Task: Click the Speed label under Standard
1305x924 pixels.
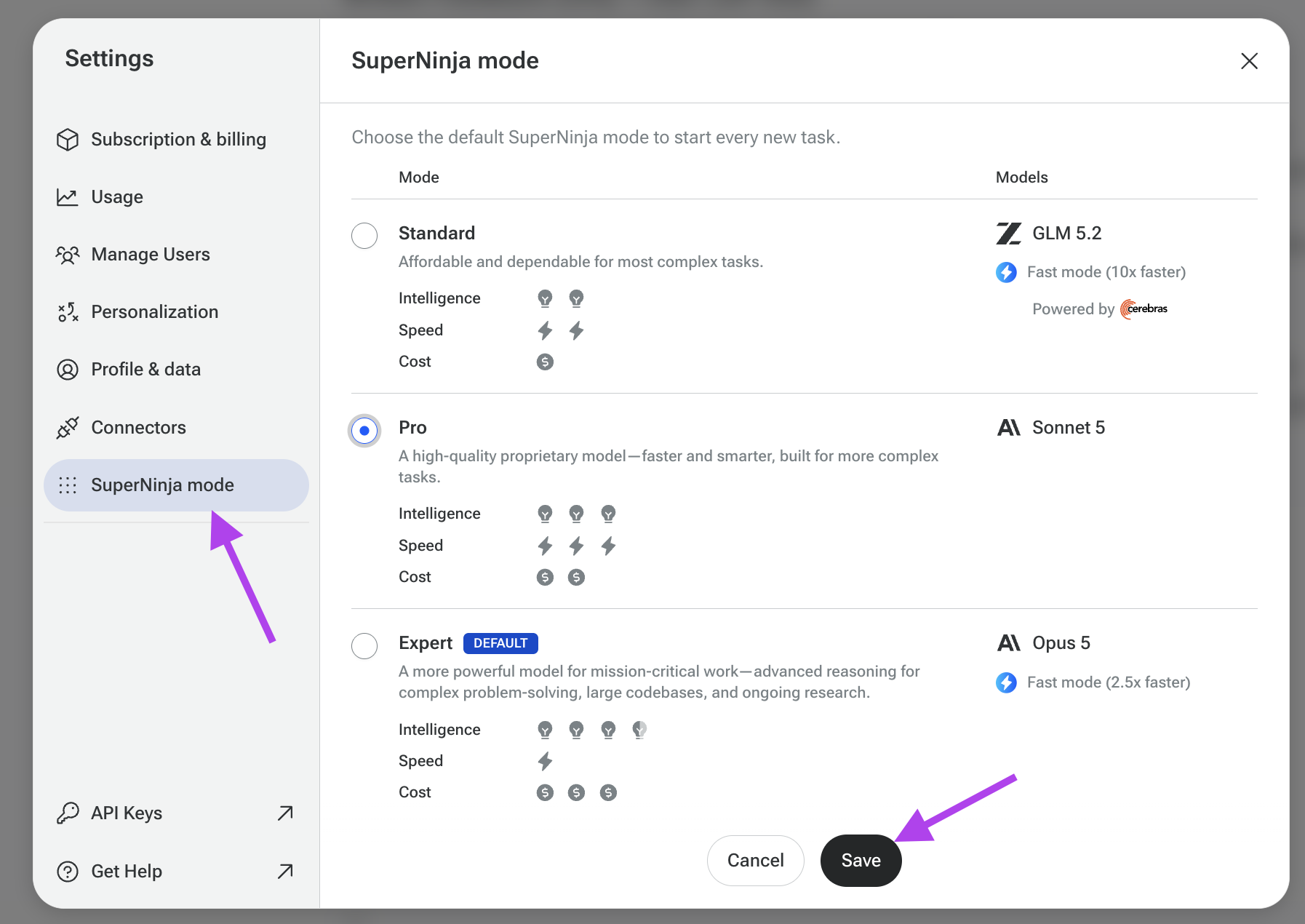Action: pyautogui.click(x=420, y=330)
